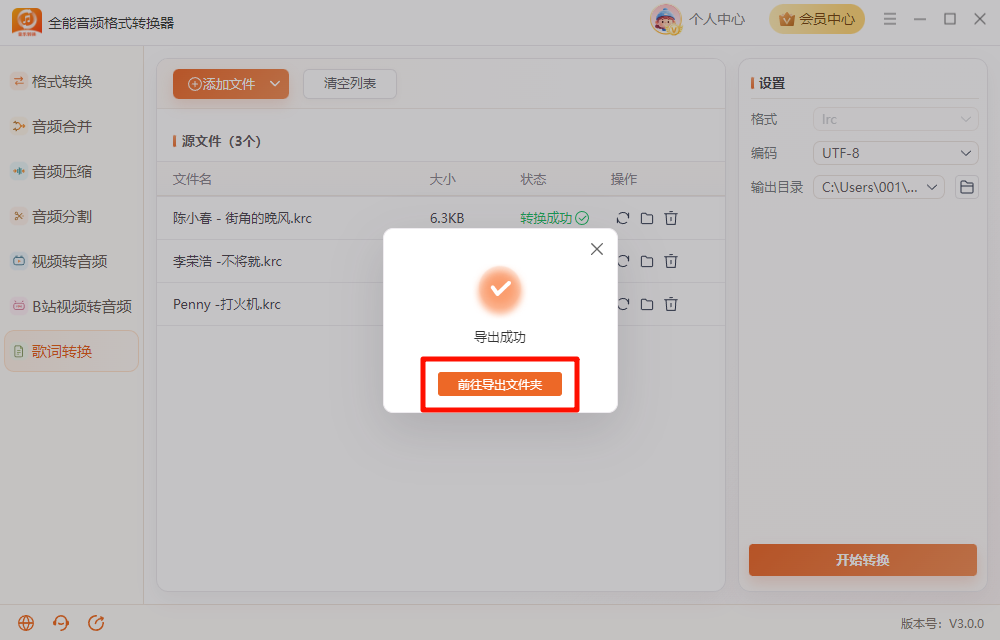Viewport: 1000px width, 640px height.
Task: Click the 转换成功 status text
Action: click(x=546, y=218)
